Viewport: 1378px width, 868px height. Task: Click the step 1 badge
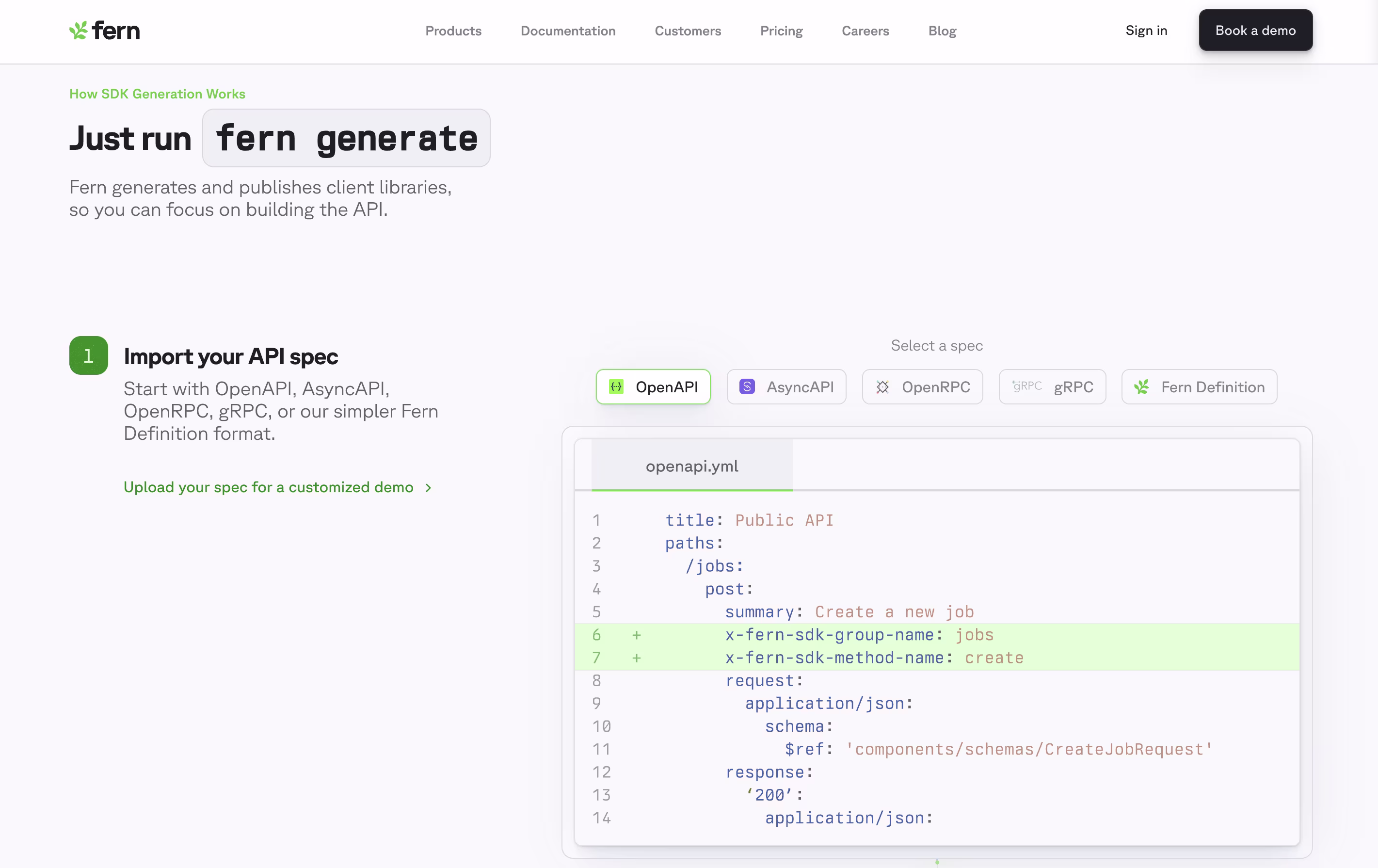tap(88, 355)
